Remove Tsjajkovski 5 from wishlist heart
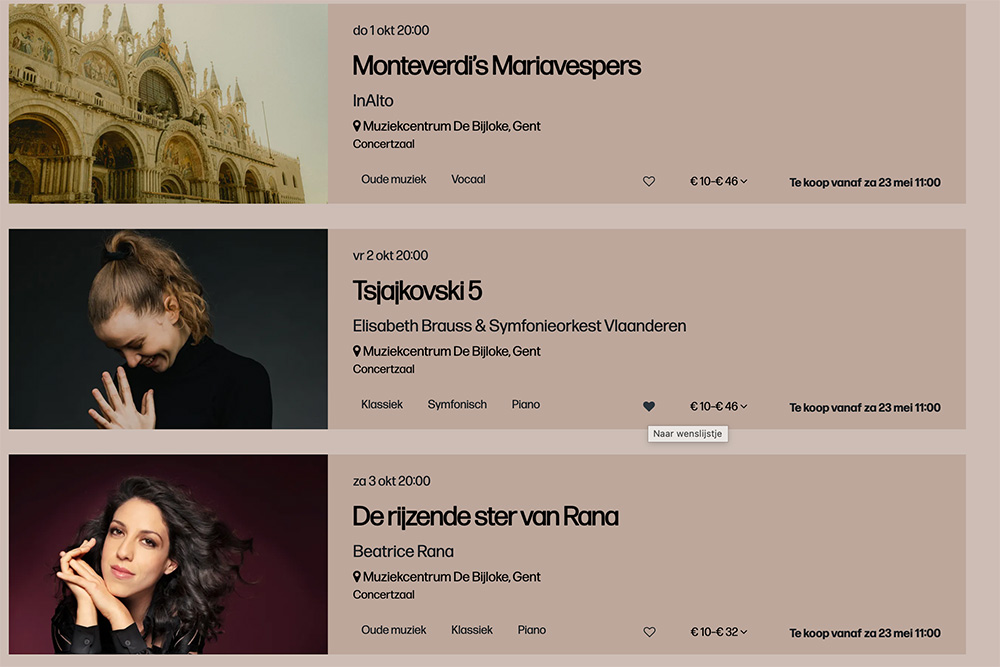The width and height of the screenshot is (1000, 667). [649, 406]
